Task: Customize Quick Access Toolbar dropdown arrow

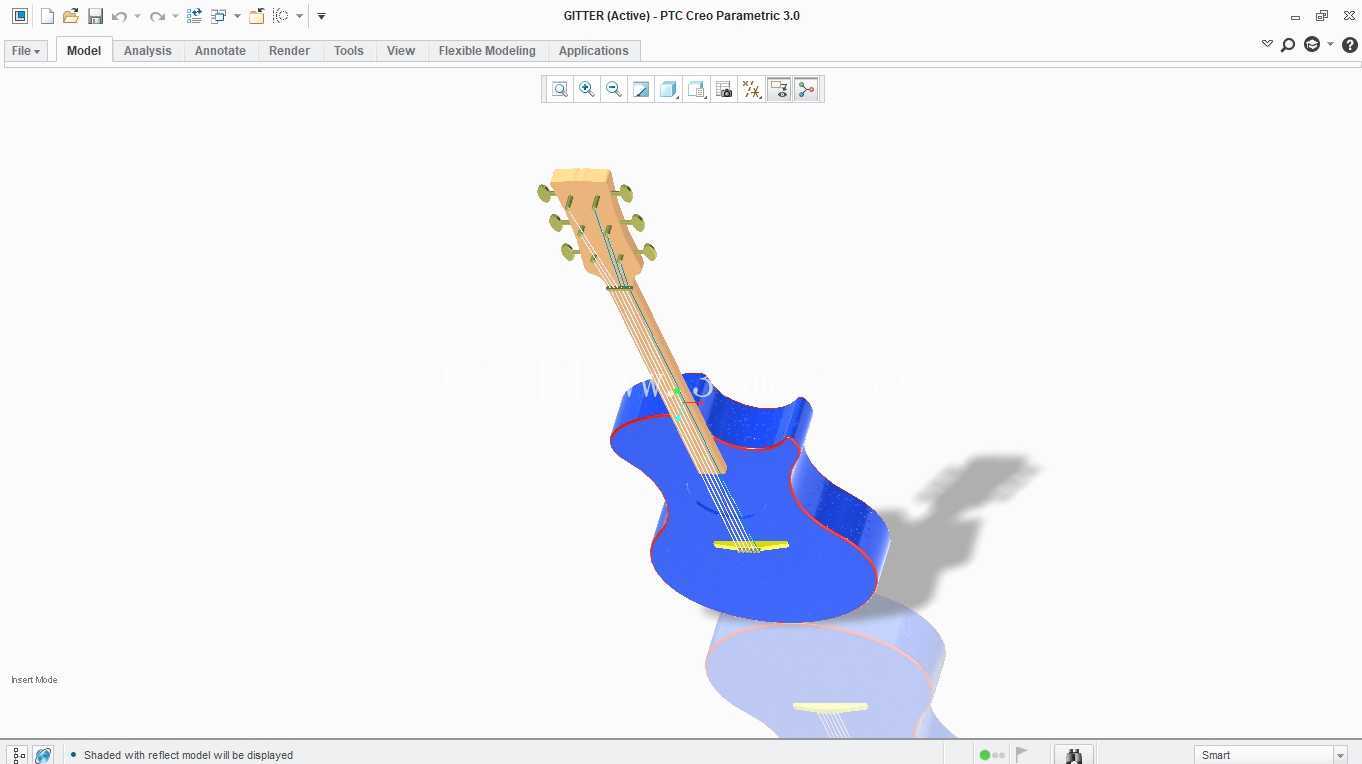Action: point(321,16)
